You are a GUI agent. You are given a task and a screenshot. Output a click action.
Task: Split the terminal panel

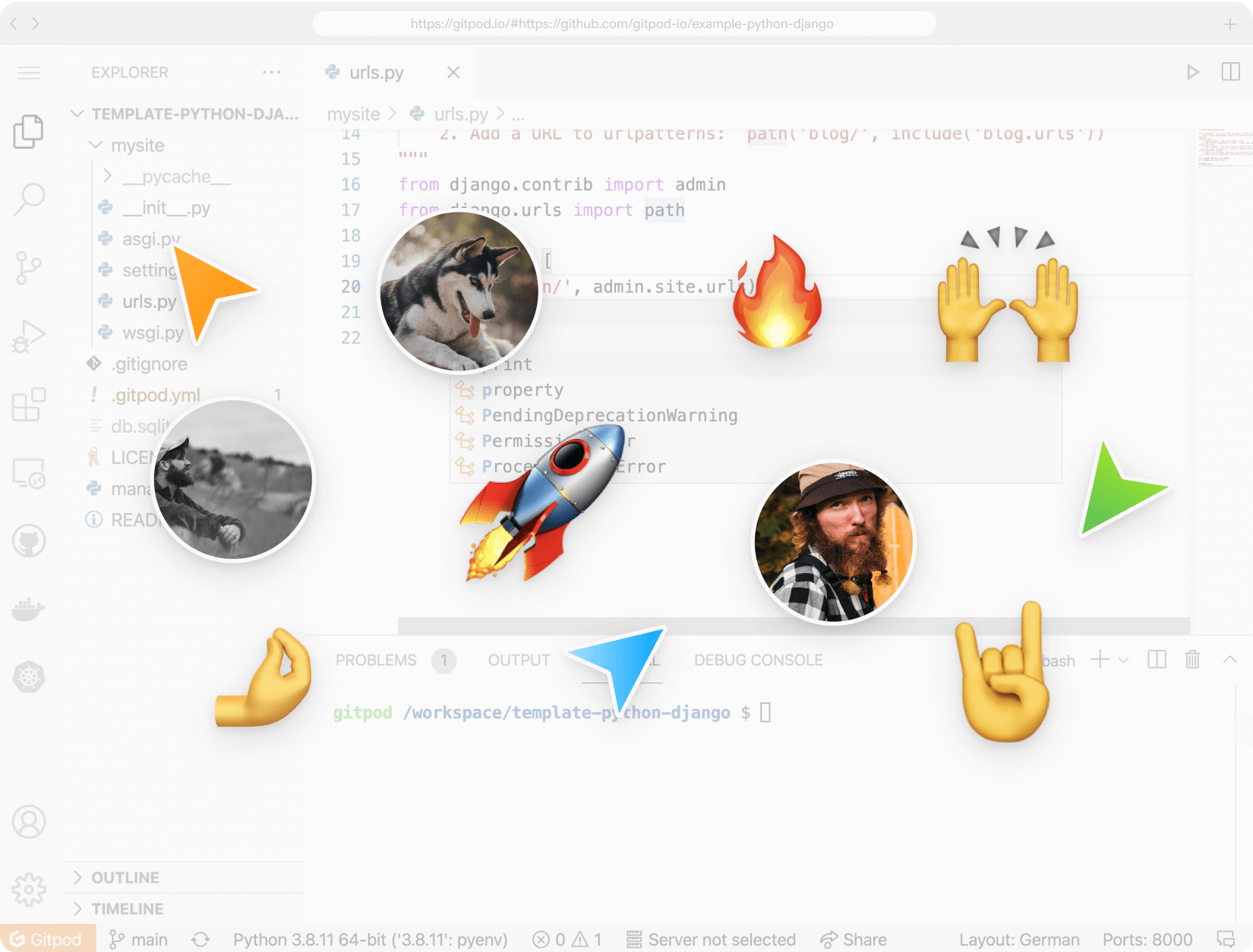coord(1157,660)
